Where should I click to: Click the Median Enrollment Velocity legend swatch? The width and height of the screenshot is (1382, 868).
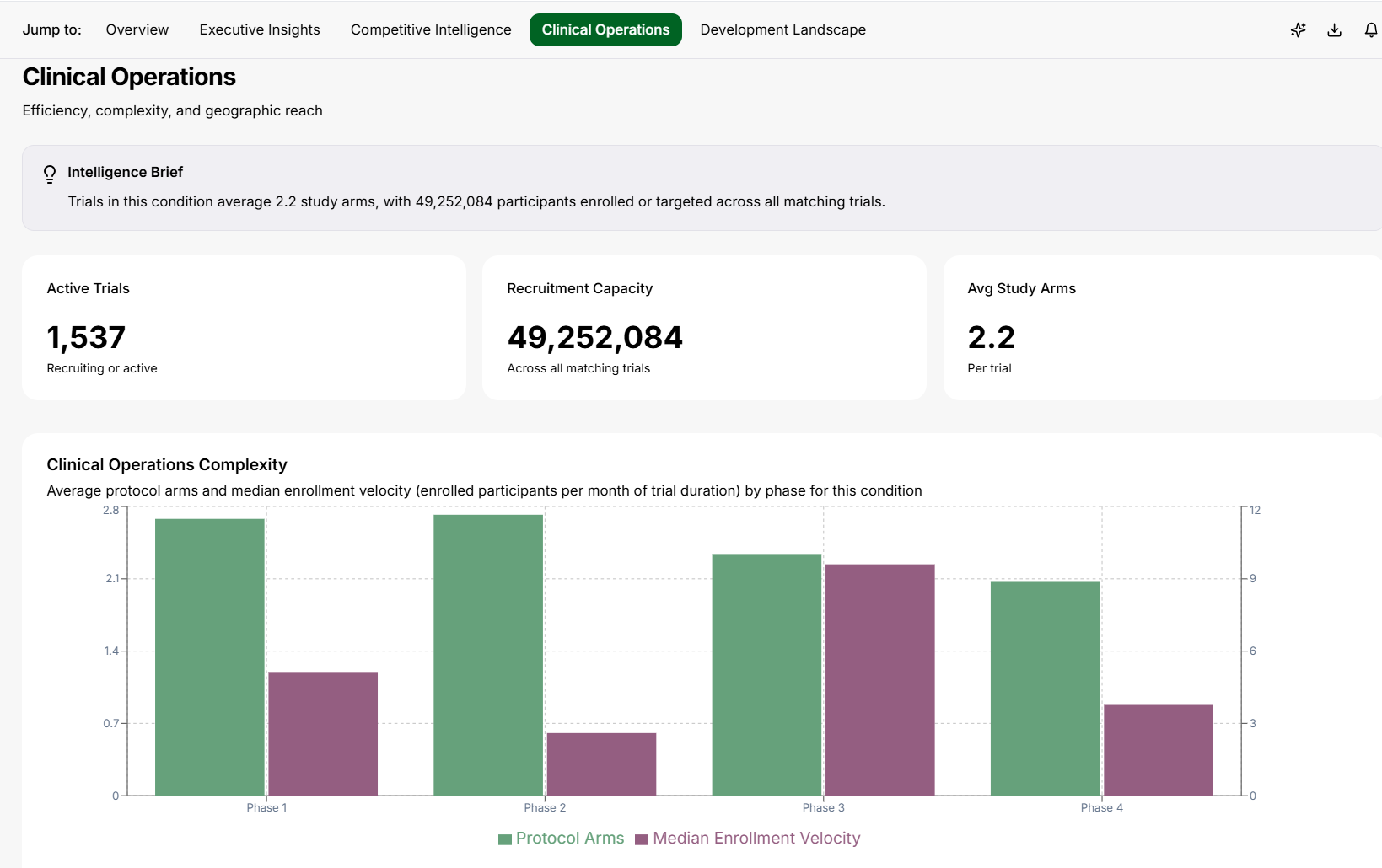(x=642, y=839)
